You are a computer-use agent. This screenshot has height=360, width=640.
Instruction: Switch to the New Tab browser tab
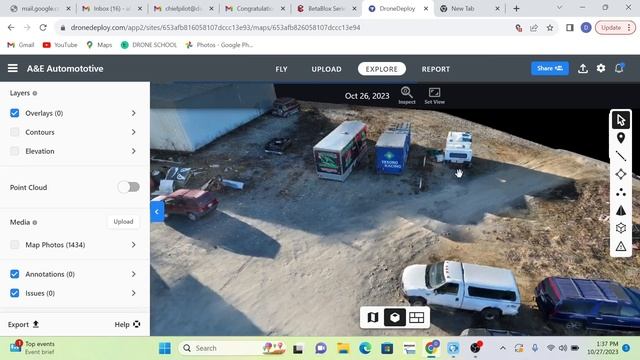469,9
